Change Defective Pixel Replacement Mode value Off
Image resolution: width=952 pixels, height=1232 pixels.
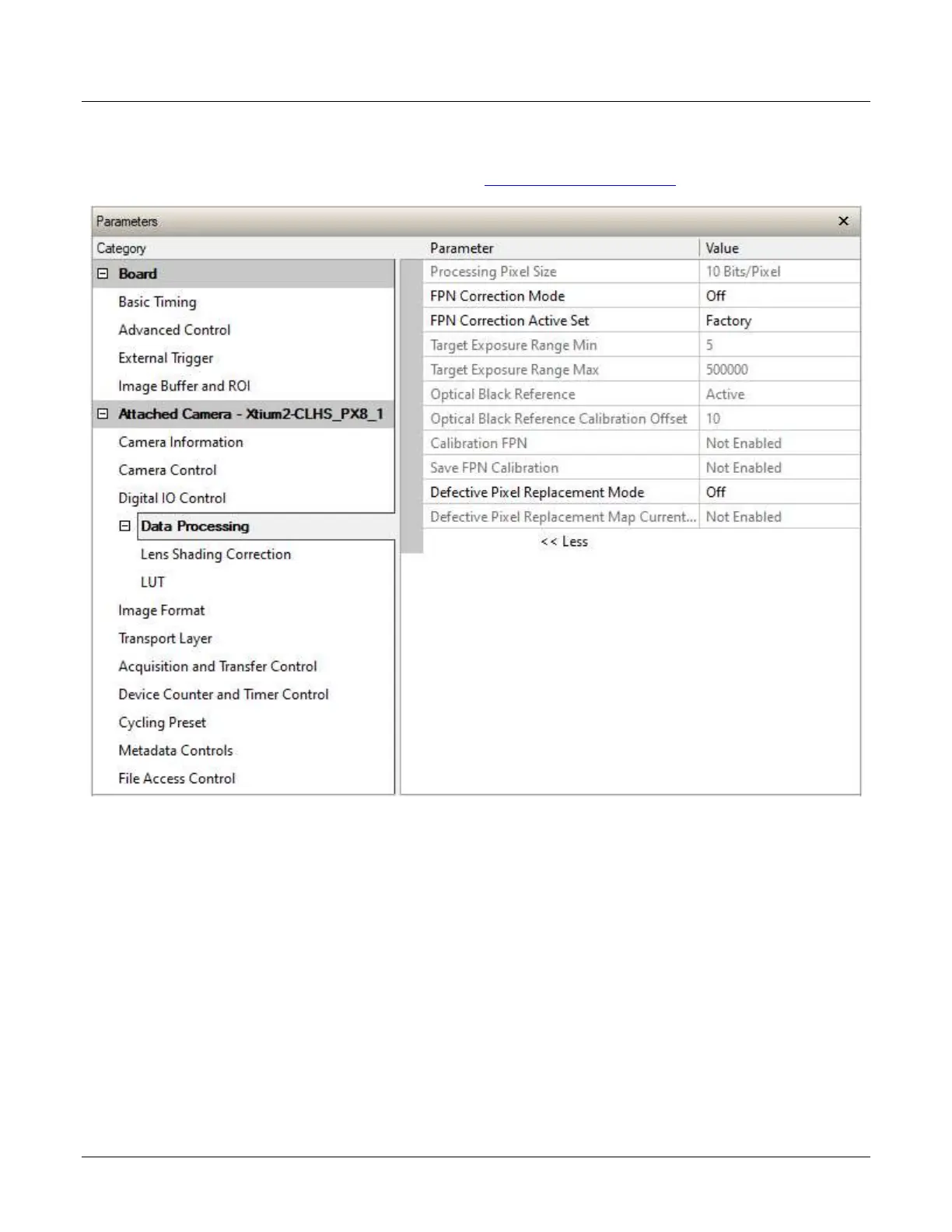point(779,492)
